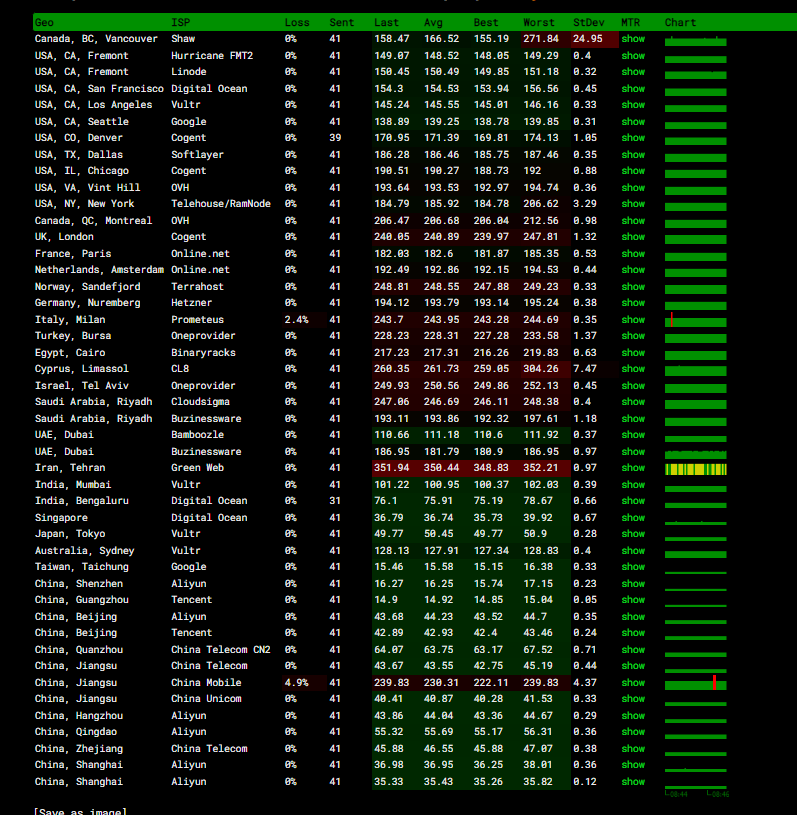
Task: Click show for Zhejiang China Telecom
Action: click(633, 749)
